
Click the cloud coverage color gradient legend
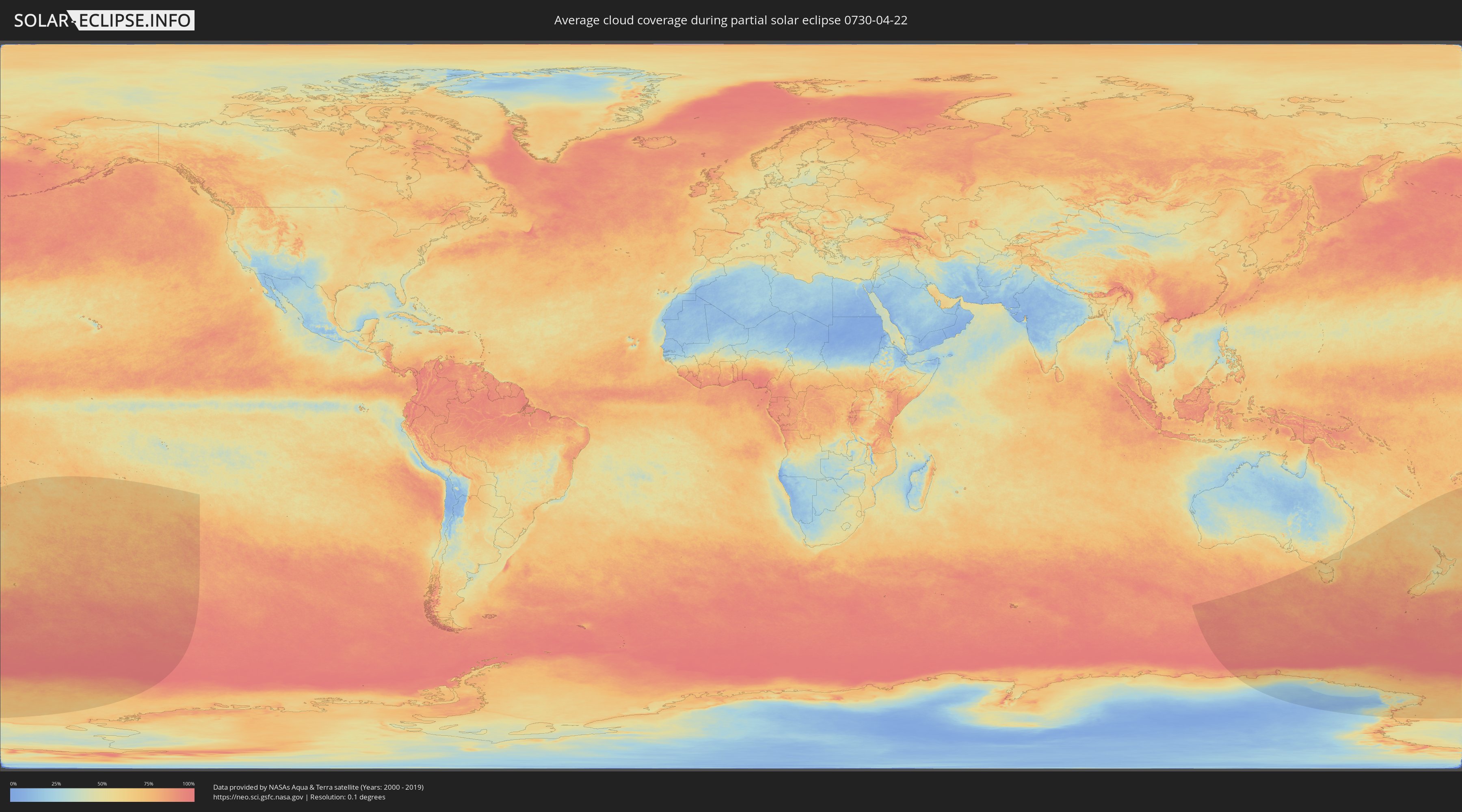tap(102, 795)
